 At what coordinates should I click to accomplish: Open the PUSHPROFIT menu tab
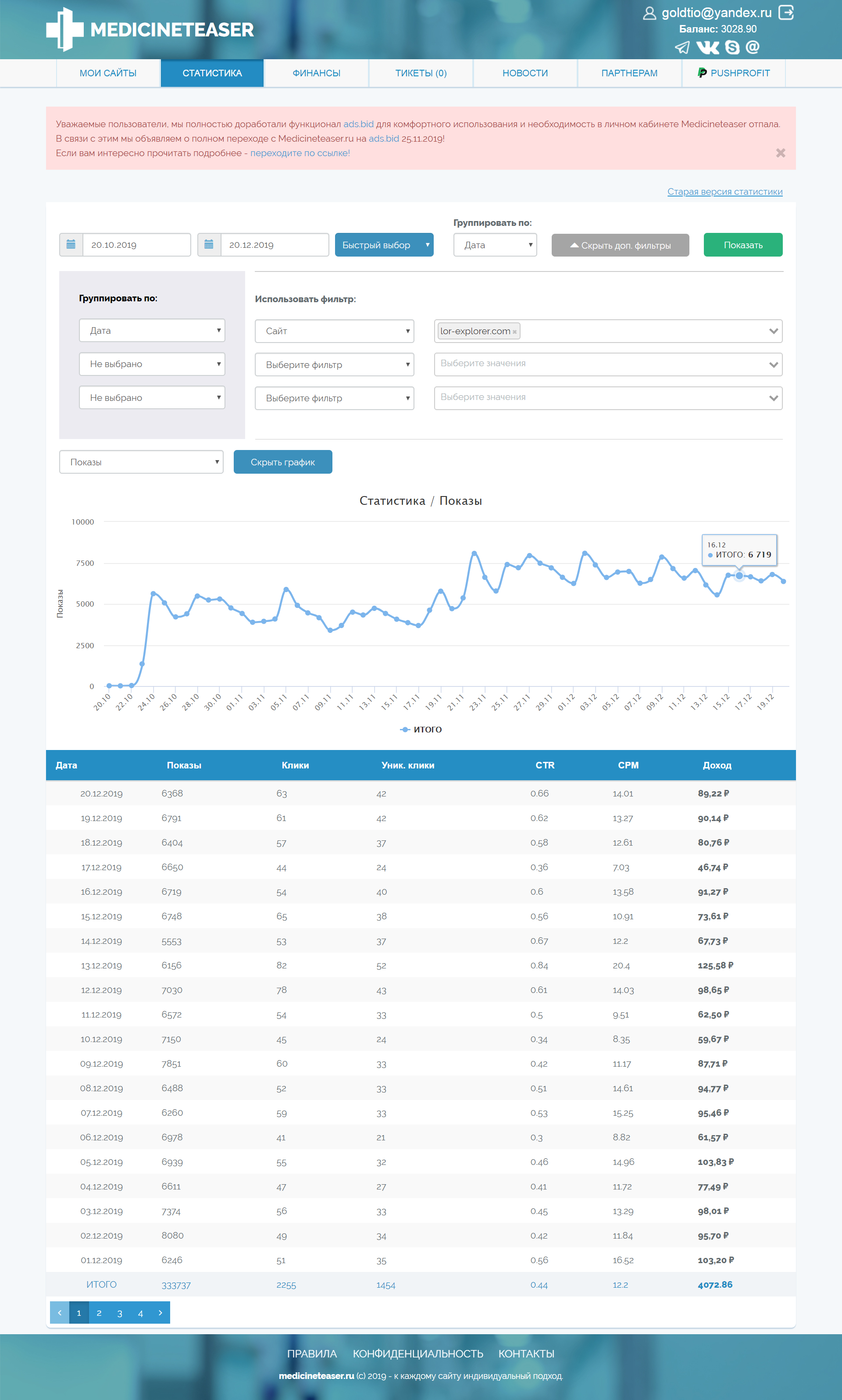(734, 73)
